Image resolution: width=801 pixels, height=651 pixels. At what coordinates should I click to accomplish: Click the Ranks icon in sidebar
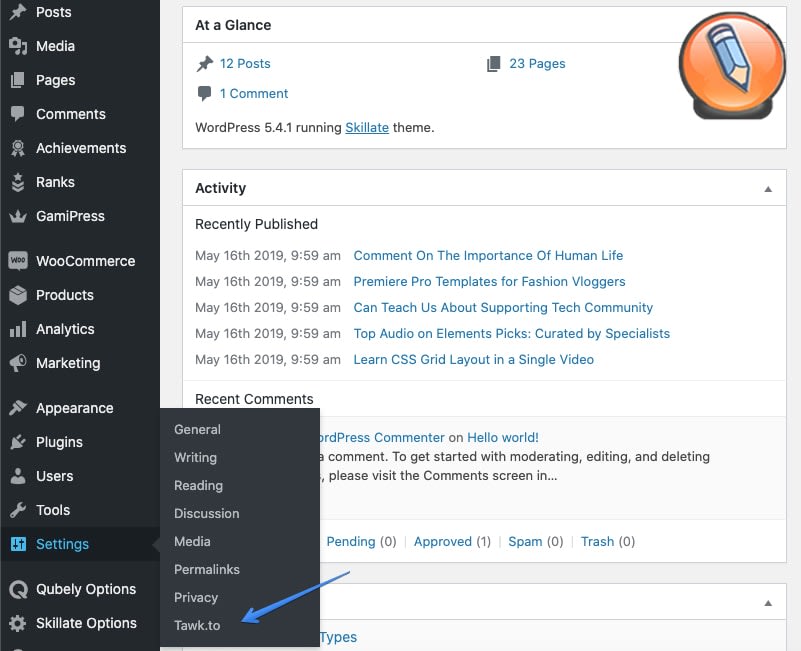point(18,182)
